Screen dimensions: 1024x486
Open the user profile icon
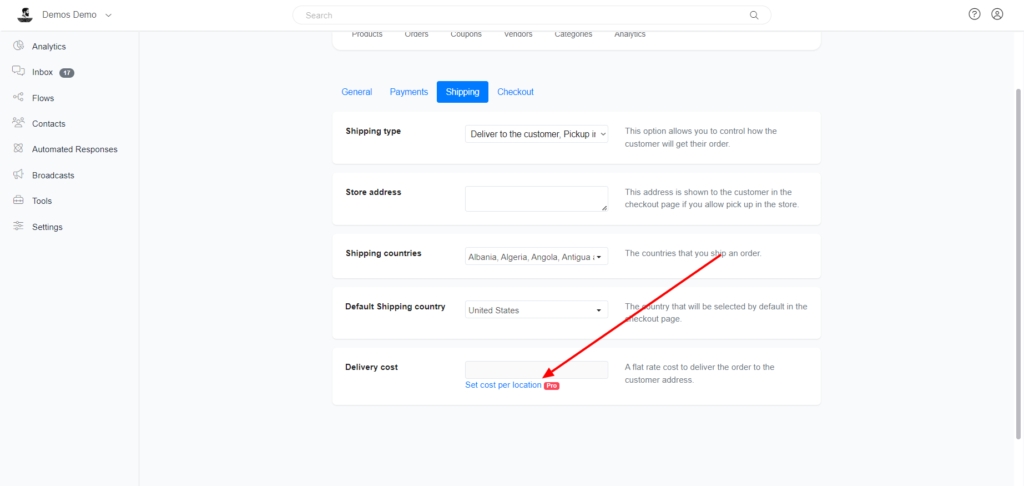tap(997, 15)
